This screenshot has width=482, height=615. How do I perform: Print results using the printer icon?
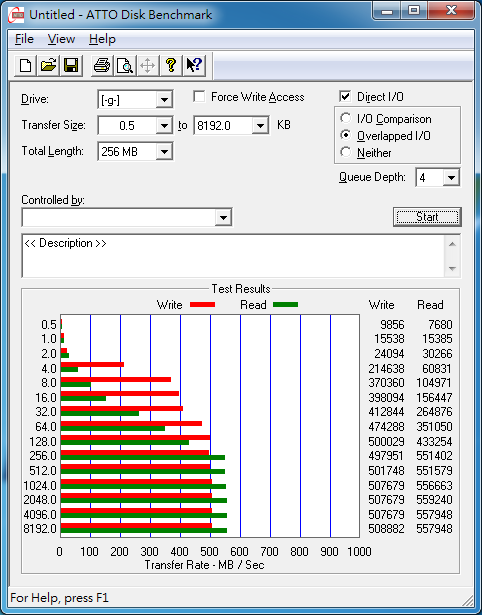102,65
